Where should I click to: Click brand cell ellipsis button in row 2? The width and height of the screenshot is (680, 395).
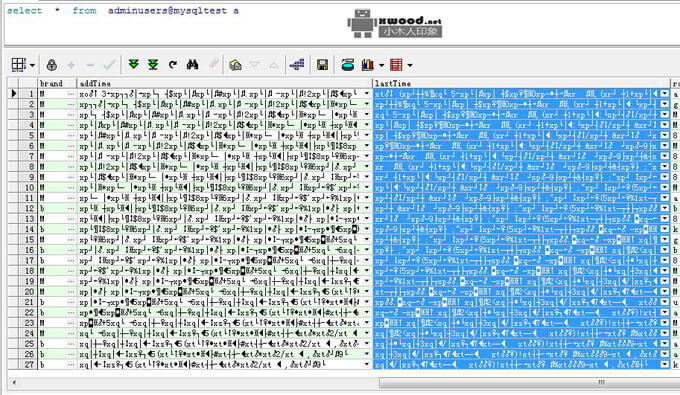(71, 104)
